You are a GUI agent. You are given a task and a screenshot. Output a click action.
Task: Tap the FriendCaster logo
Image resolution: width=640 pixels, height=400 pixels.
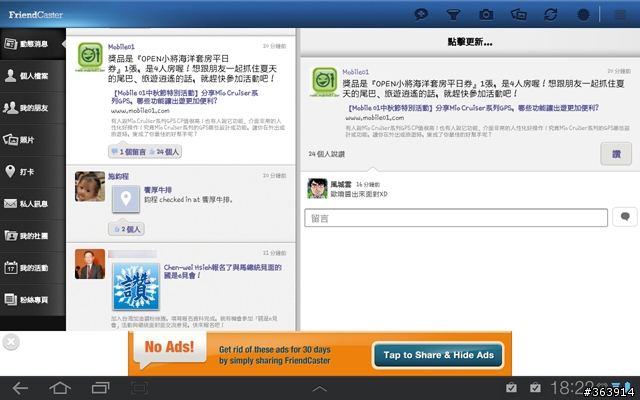click(36, 15)
